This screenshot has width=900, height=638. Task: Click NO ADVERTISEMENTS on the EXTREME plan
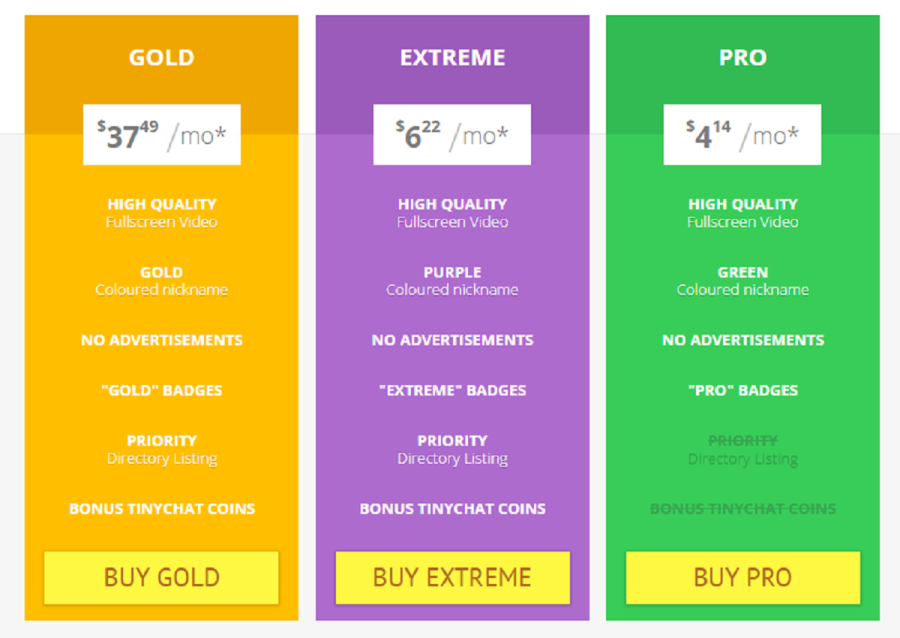[452, 340]
